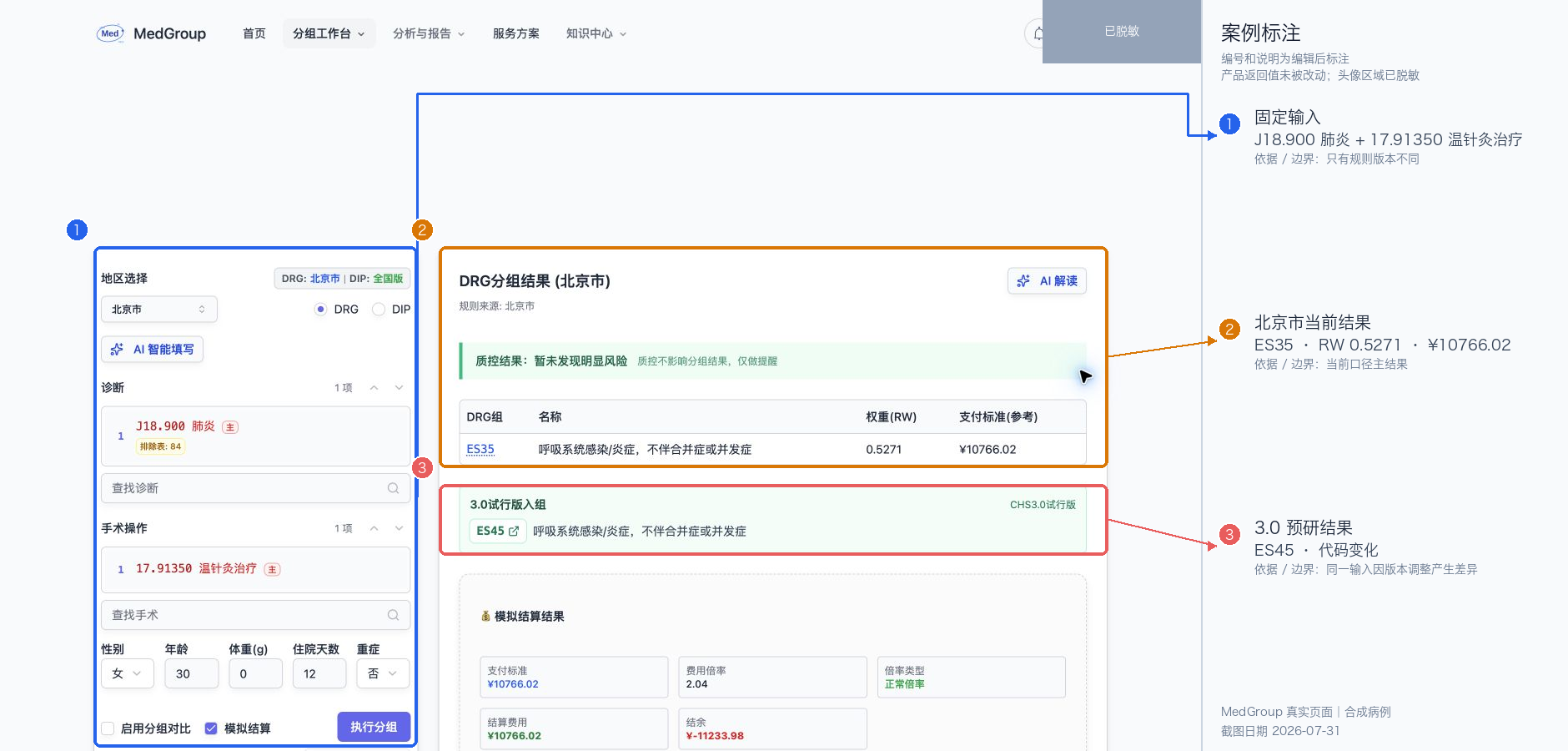Expand the 知识中心 menu
1568x751 pixels.
coord(596,33)
